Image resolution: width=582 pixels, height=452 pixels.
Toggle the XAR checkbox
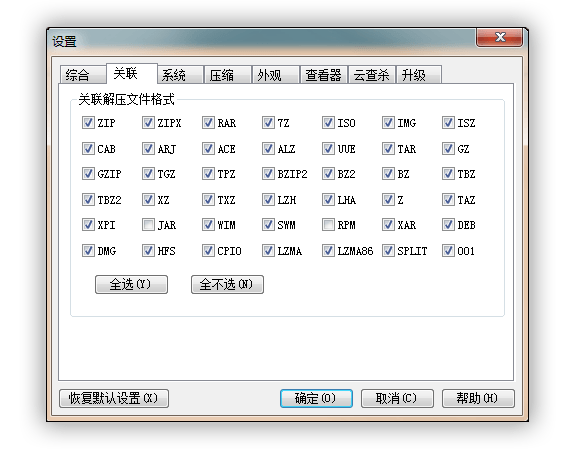[x=388, y=225]
